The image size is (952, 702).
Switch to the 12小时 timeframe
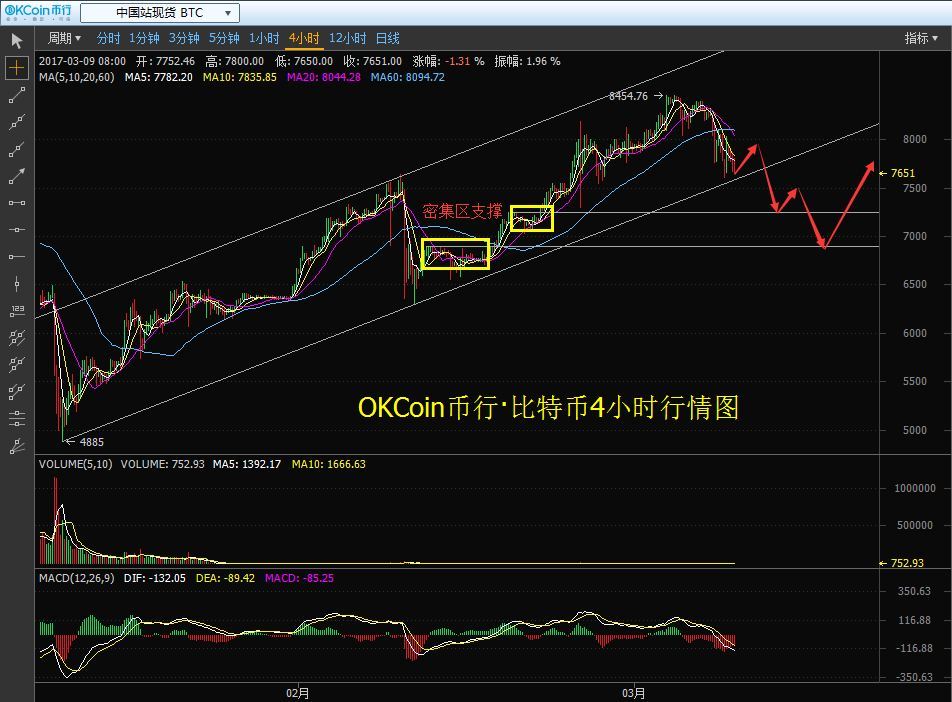tap(348, 38)
